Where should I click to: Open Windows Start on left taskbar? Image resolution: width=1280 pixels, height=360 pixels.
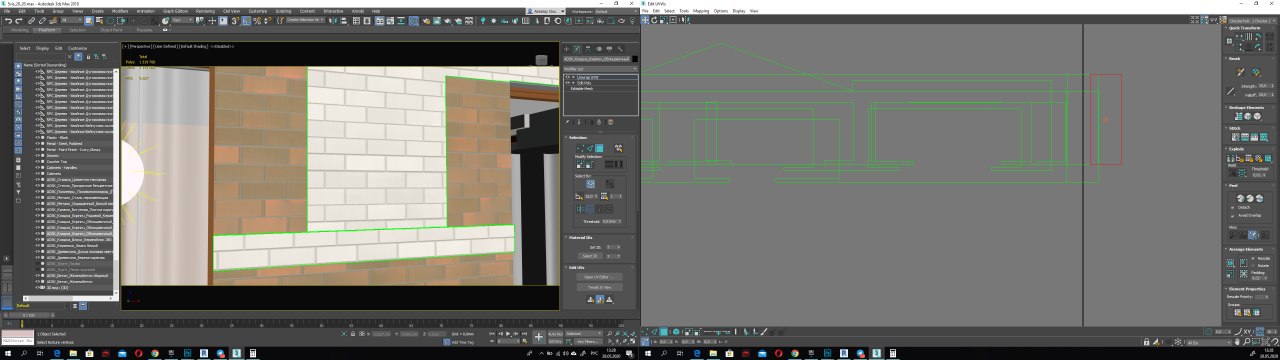point(8,353)
